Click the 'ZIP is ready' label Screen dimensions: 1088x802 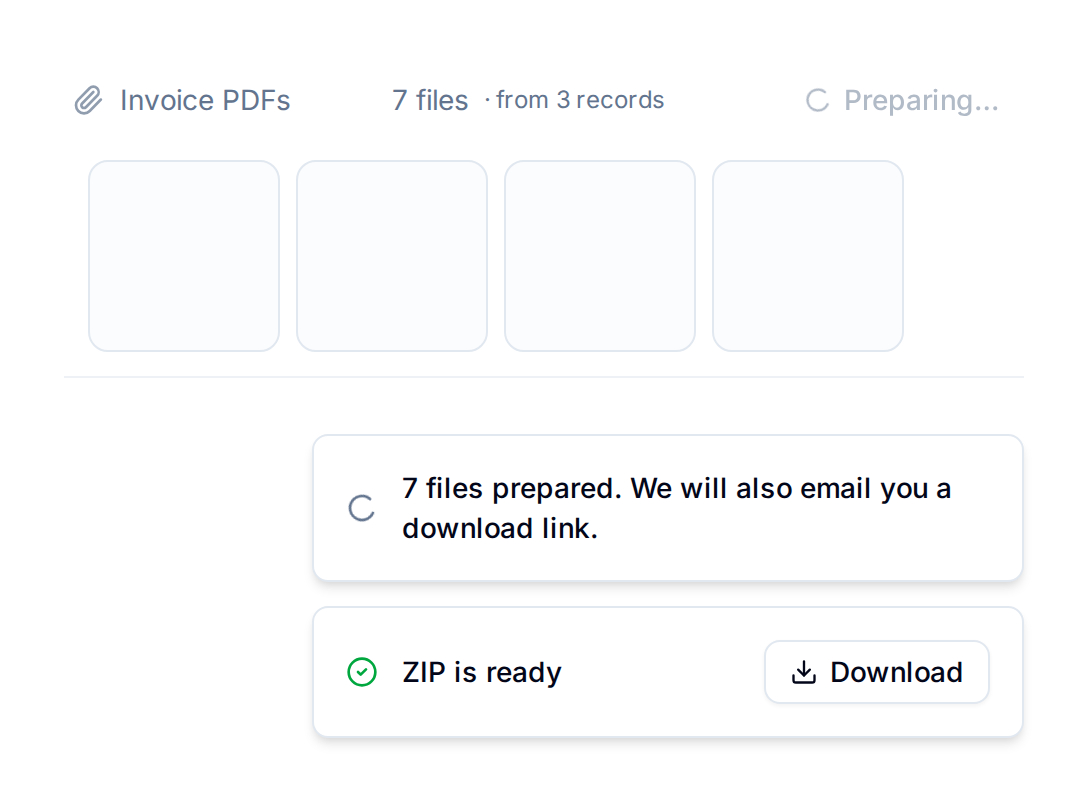pyautogui.click(x=482, y=672)
